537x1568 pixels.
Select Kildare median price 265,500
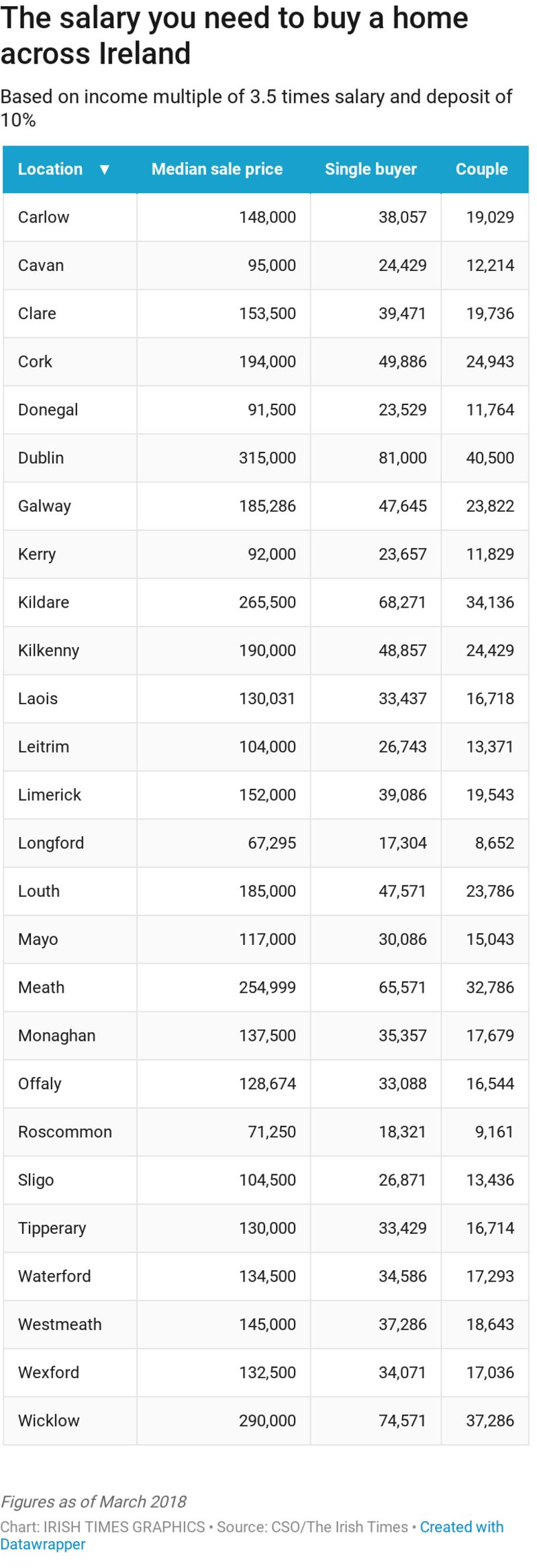pyautogui.click(x=267, y=602)
